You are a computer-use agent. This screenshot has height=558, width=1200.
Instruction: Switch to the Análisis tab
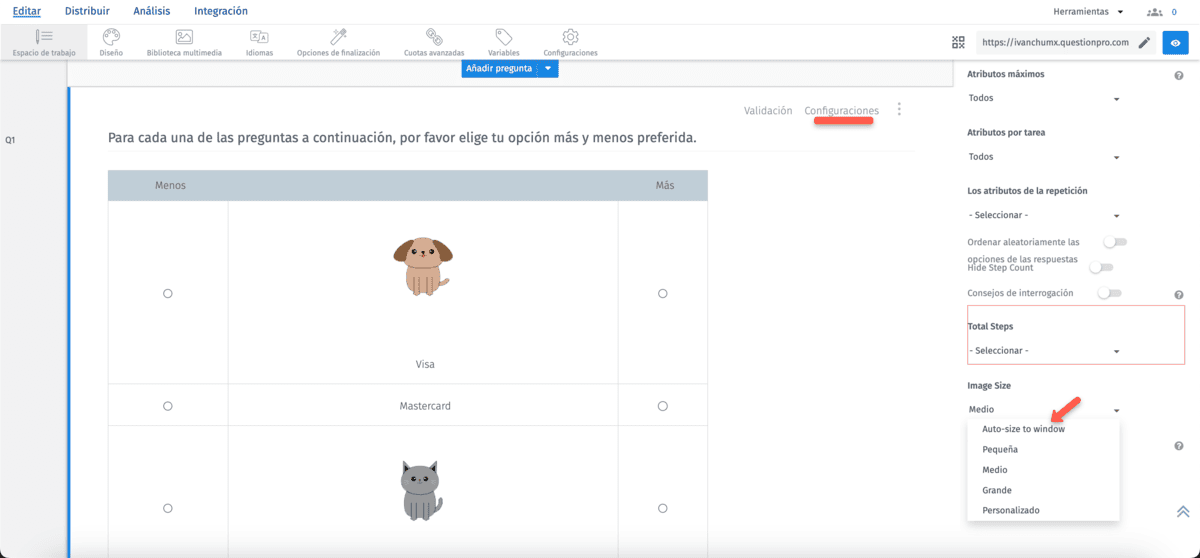coord(151,11)
